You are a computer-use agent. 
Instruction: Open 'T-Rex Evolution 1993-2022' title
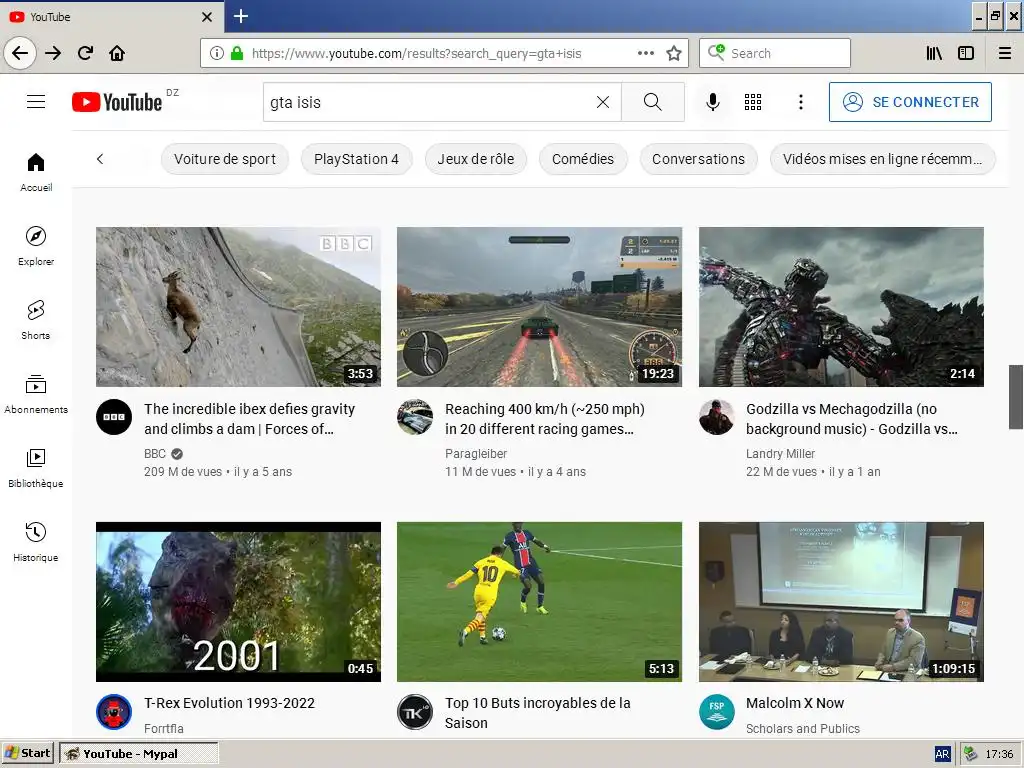pyautogui.click(x=229, y=703)
